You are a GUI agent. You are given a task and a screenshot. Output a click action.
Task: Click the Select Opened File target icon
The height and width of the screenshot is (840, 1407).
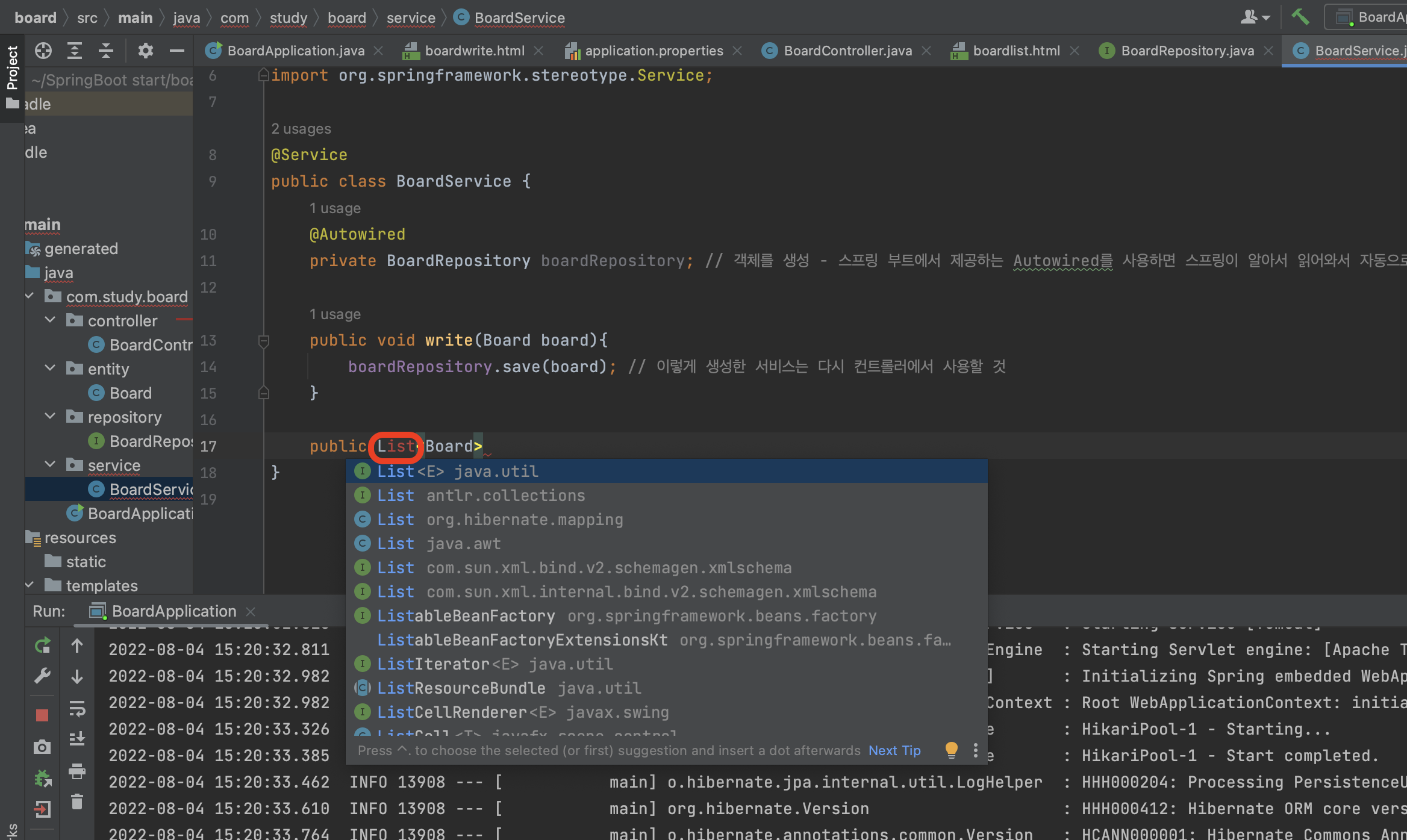[x=43, y=51]
